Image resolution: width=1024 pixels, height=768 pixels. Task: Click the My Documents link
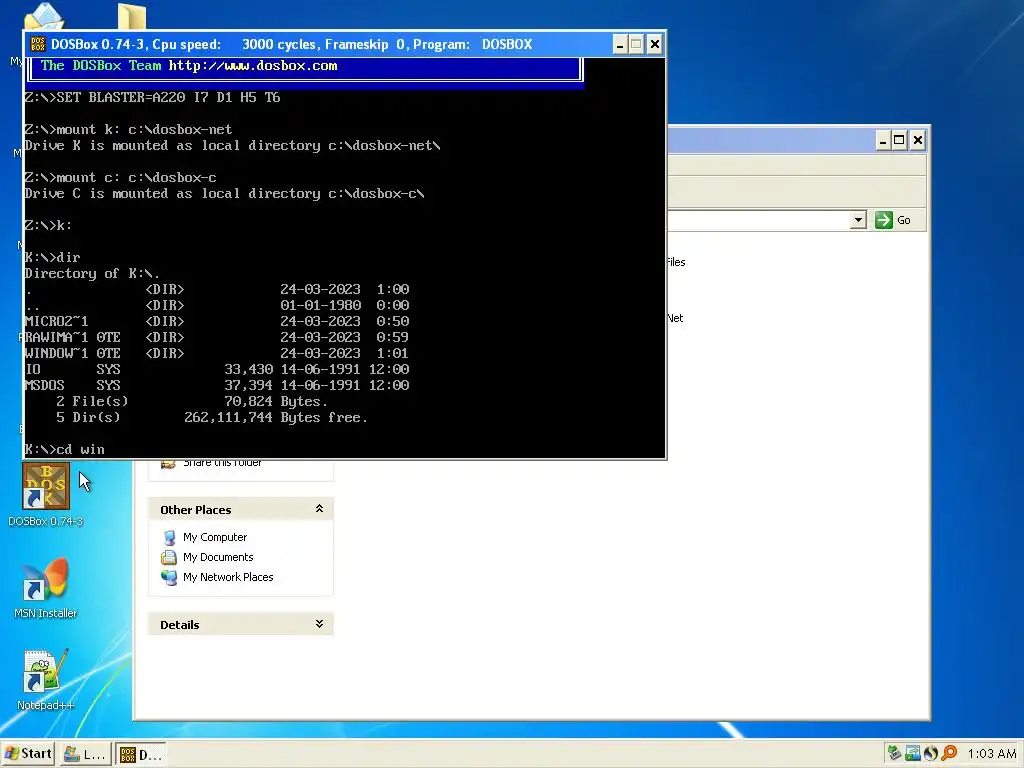(x=218, y=557)
